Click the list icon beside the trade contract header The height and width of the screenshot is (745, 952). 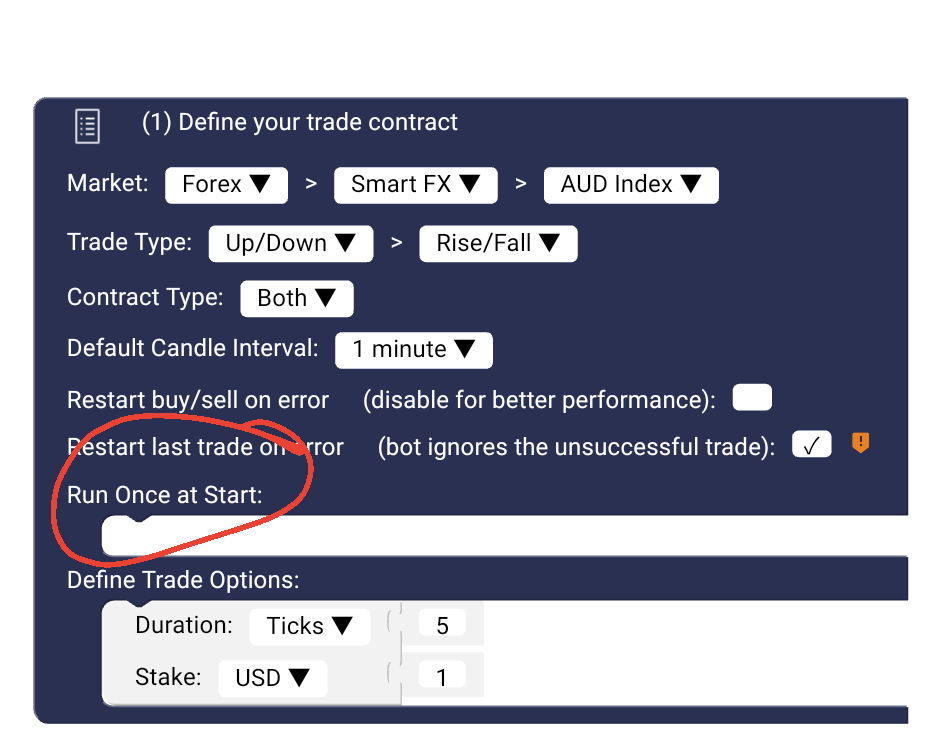pos(87,126)
